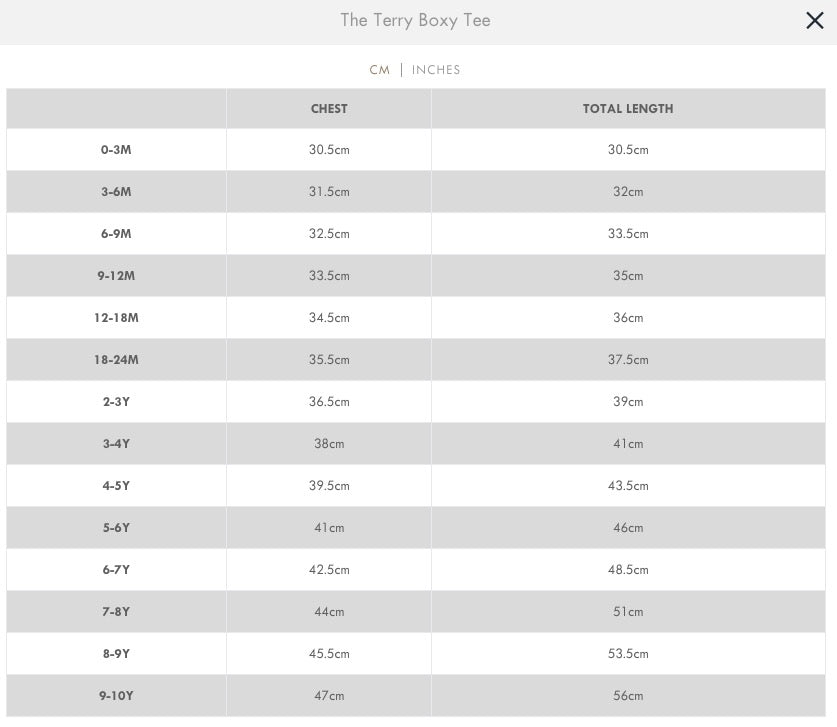Click the 46cm total length for 5-6Y
This screenshot has width=837, height=727.
[628, 528]
